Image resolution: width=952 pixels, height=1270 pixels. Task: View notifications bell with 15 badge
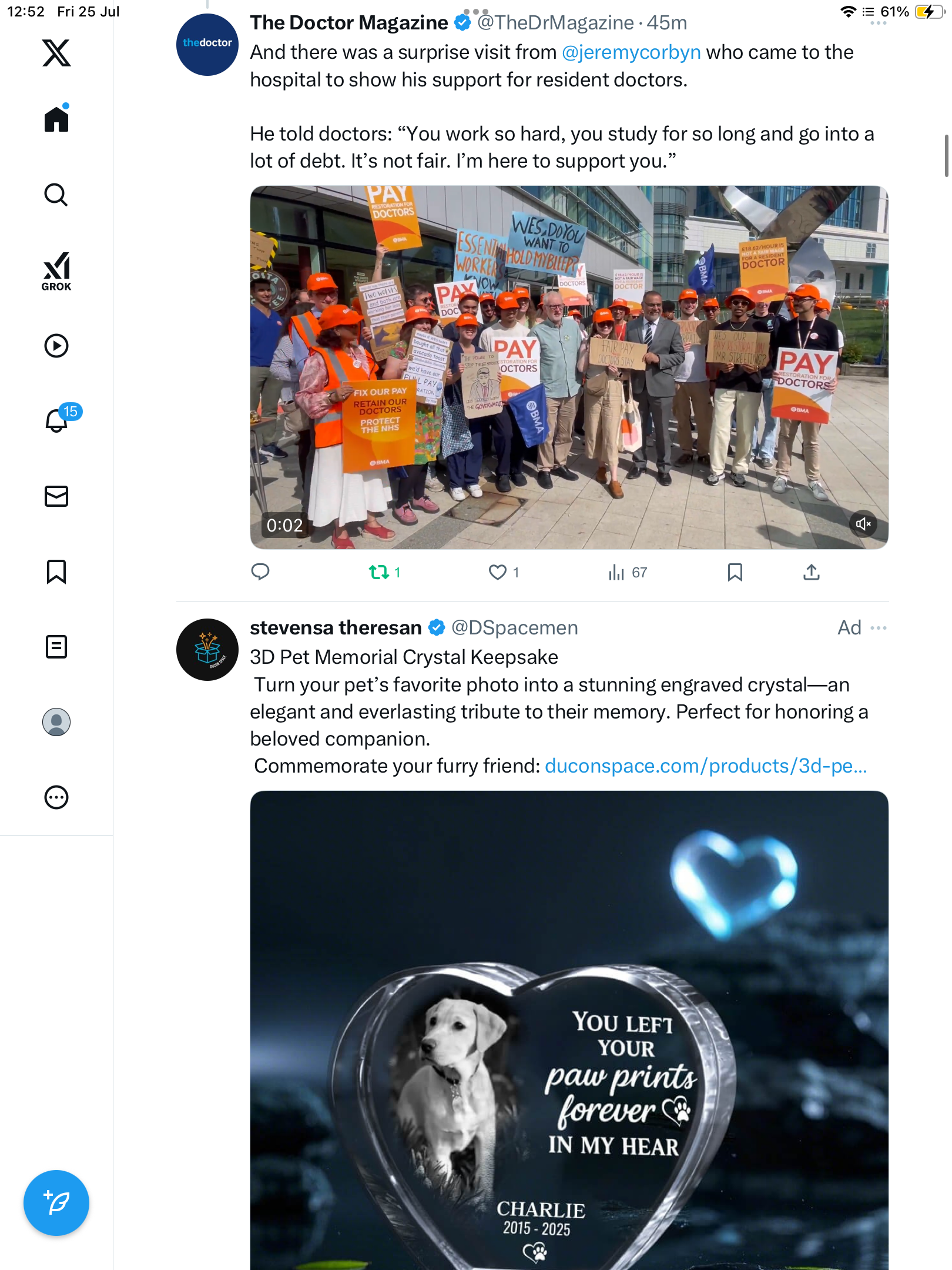[59, 420]
